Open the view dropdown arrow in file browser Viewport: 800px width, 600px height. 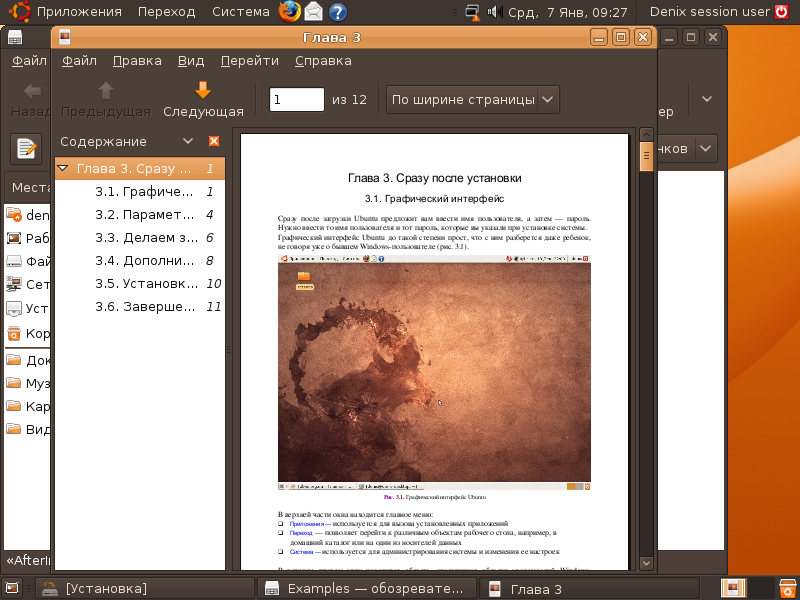(x=705, y=148)
